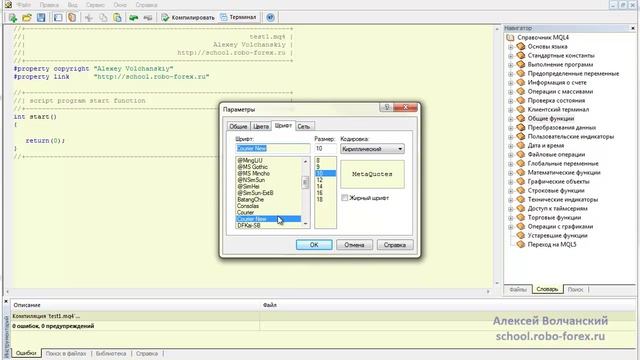Click the font list scroll down arrow
Viewport: 640px width, 360px height.
[x=305, y=224]
